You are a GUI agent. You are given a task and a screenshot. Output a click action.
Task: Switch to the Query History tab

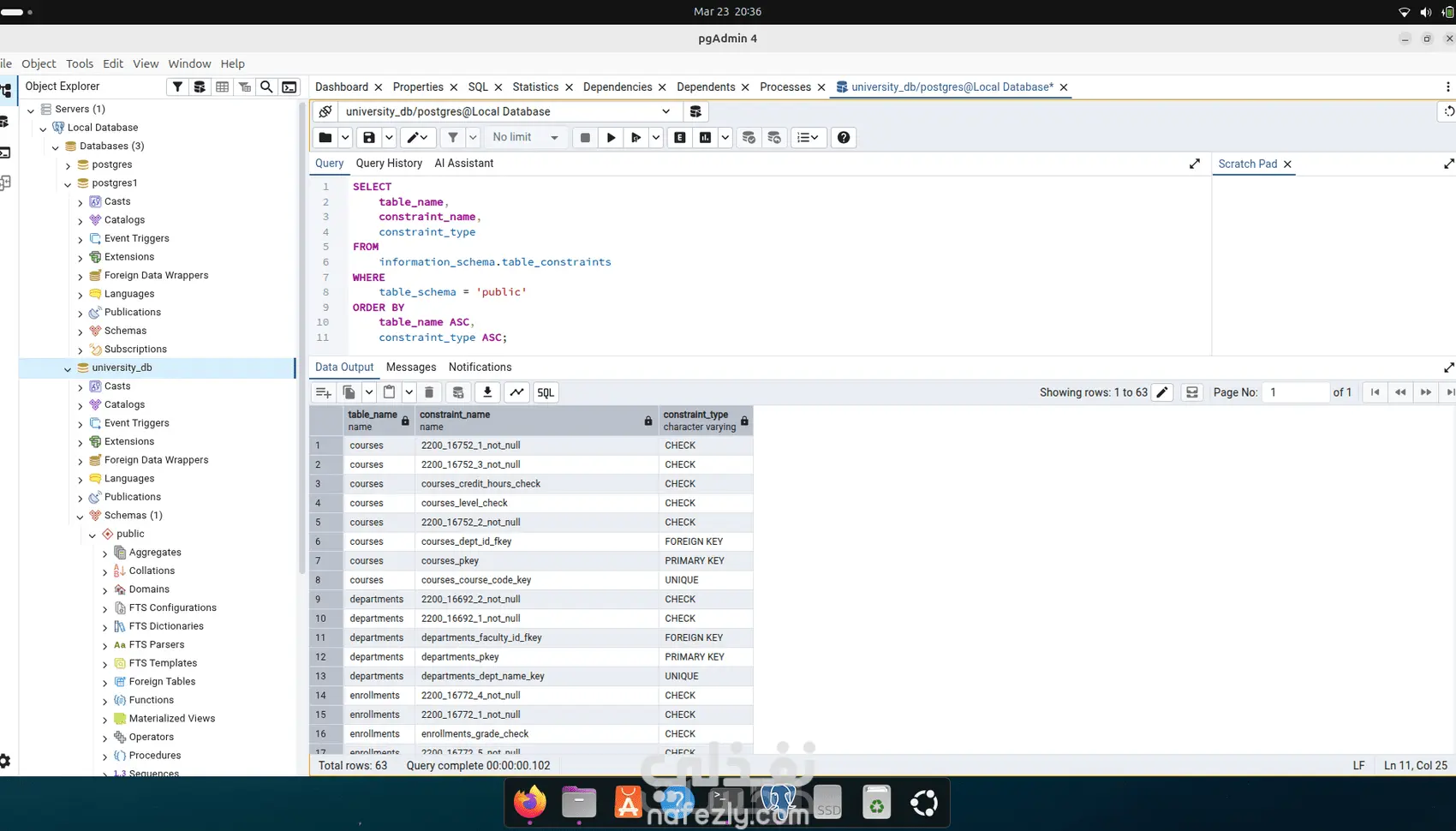click(389, 164)
